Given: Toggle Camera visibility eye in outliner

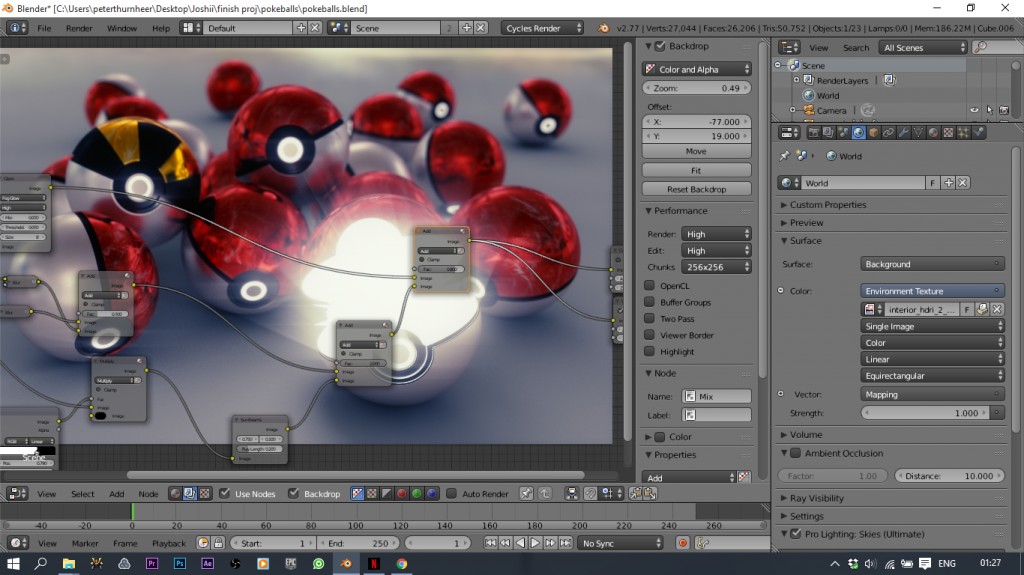Looking at the screenshot, I should click(973, 110).
